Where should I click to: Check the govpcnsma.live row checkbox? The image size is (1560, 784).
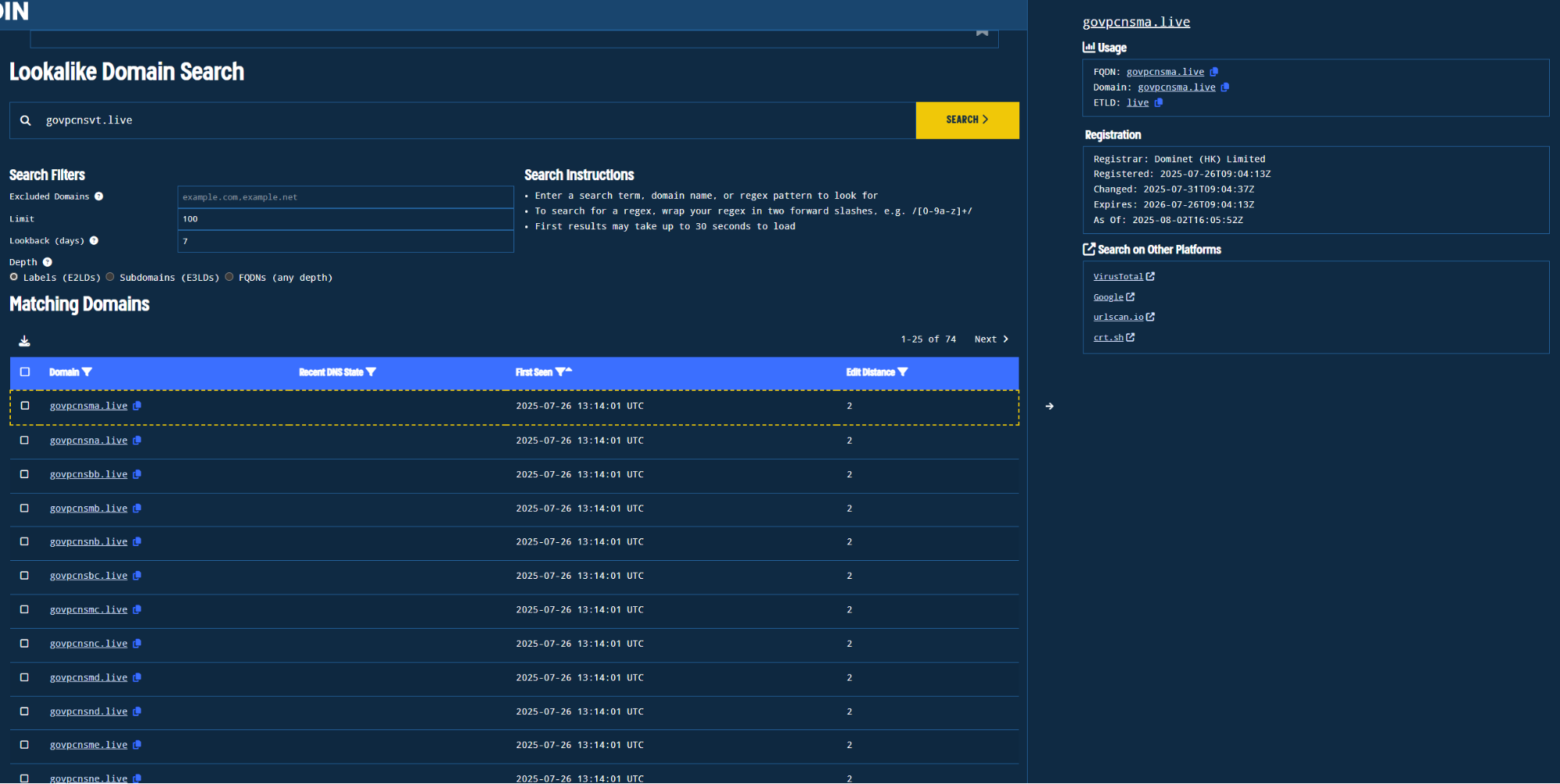tap(25, 406)
